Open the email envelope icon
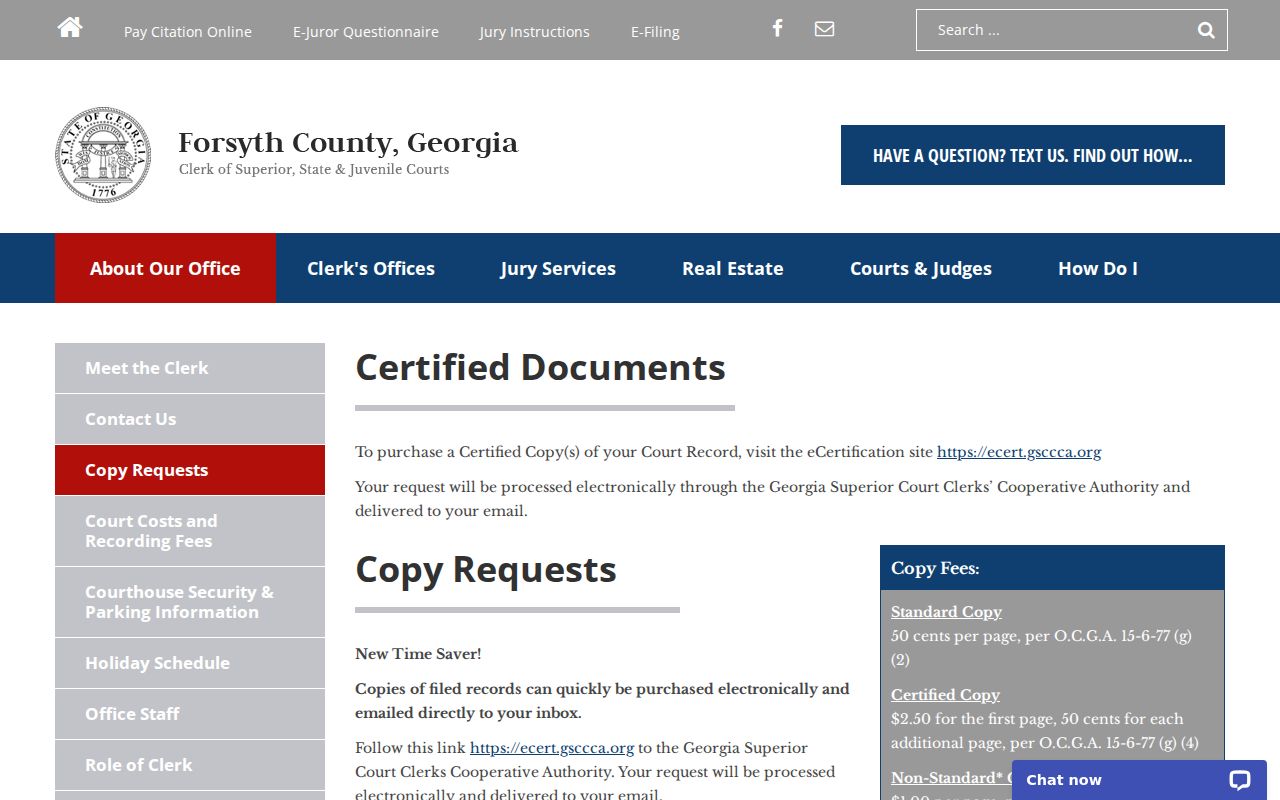Screen dimensions: 1280x800 tap(824, 28)
